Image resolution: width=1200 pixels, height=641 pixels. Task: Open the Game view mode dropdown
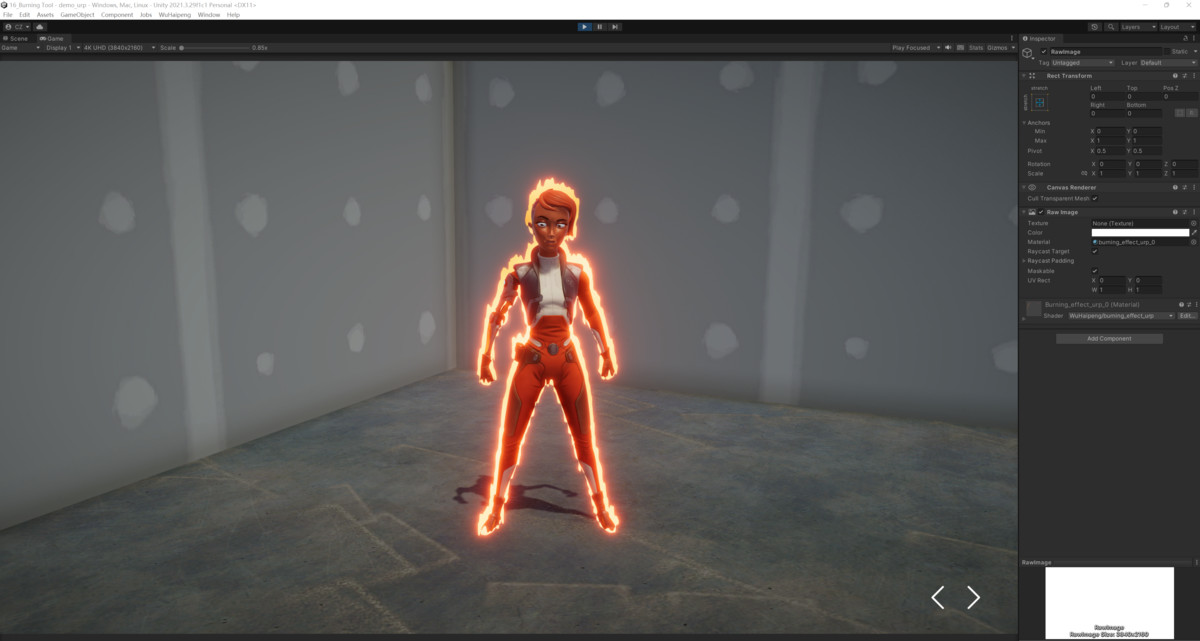click(x=20, y=47)
